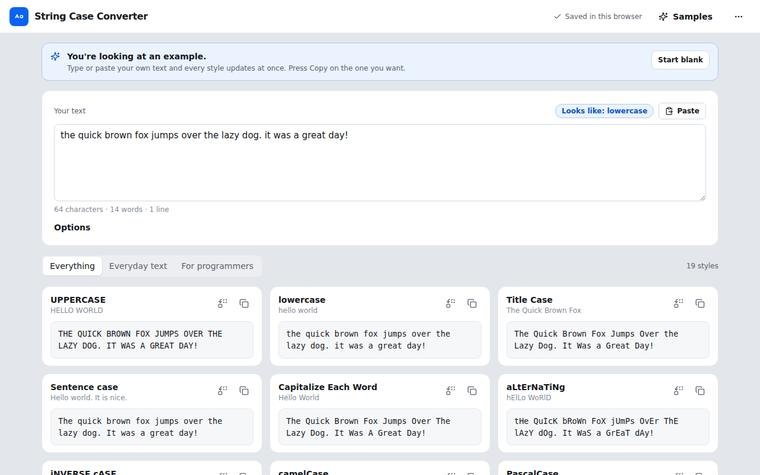Click the icon left of copy on Title Case card

678,303
